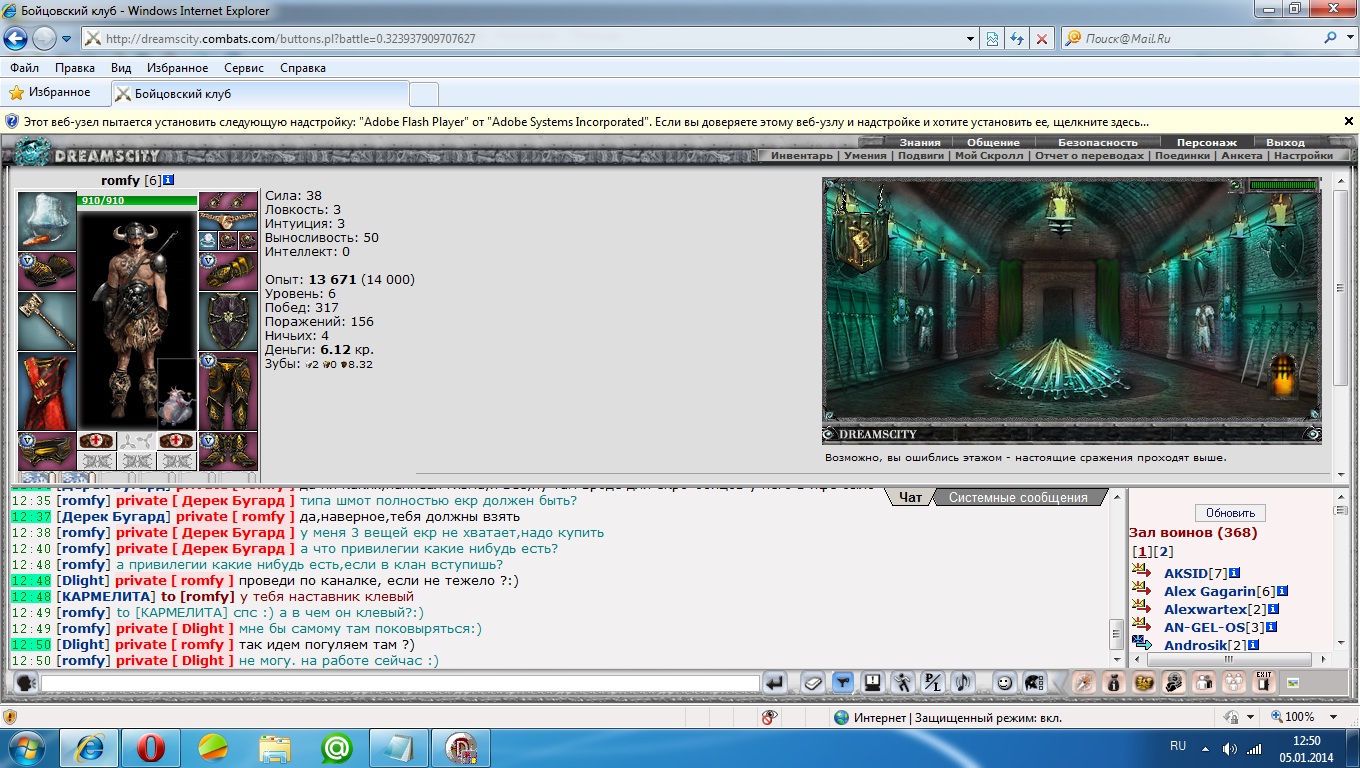Open the Знания menu
Image resolution: width=1360 pixels, height=768 pixels.
(x=920, y=142)
